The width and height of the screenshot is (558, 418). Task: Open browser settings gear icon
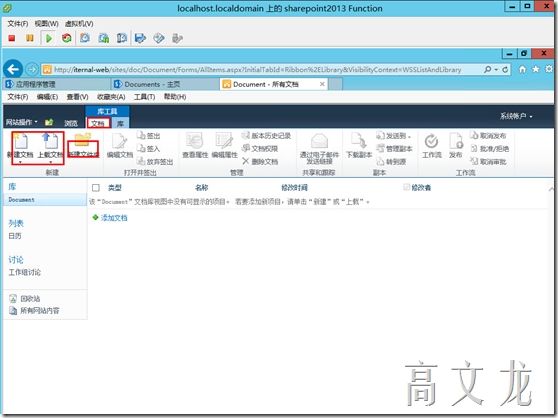pyautogui.click(x=549, y=69)
